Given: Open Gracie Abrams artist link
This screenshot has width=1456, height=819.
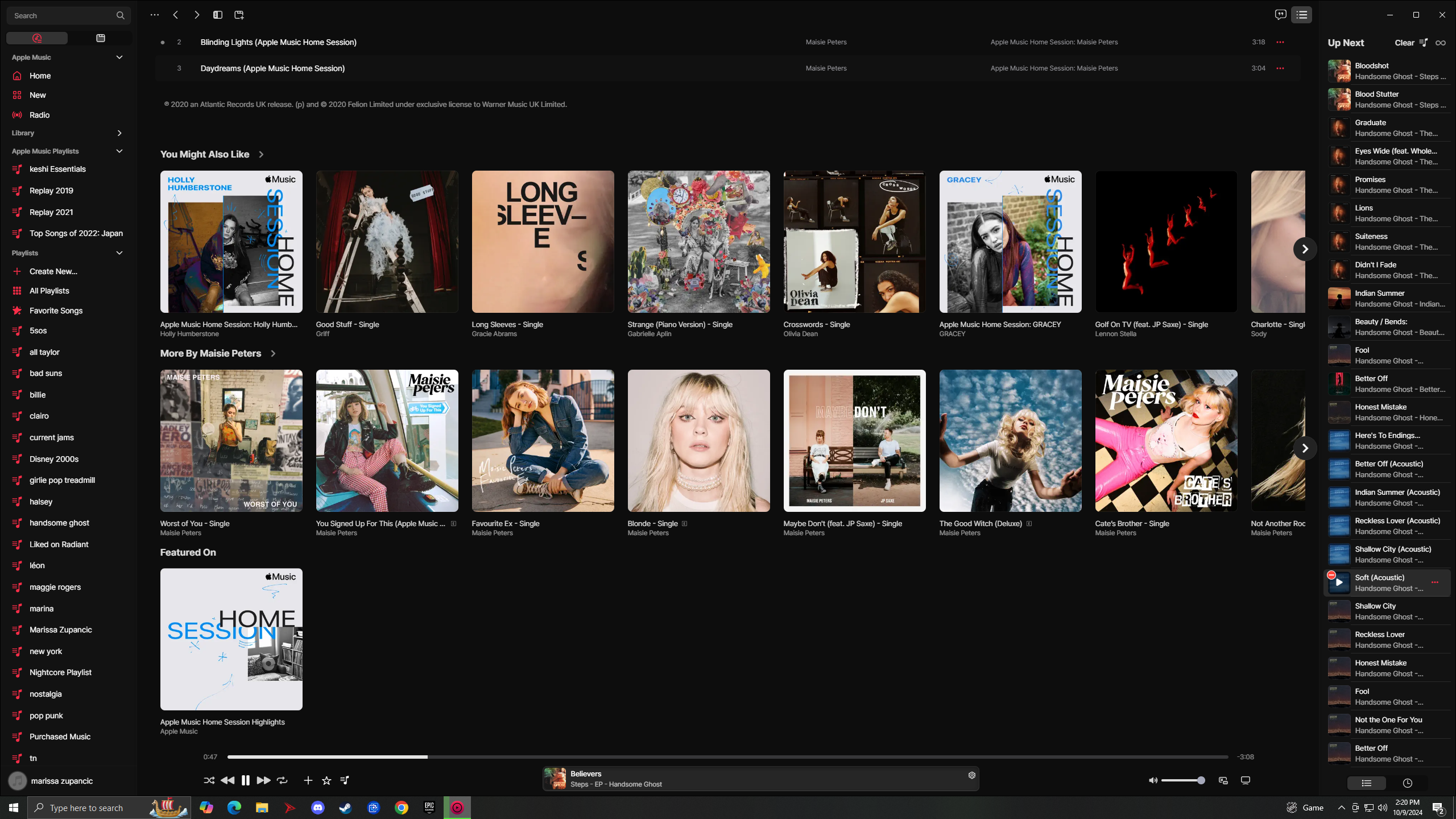Looking at the screenshot, I should point(494,334).
